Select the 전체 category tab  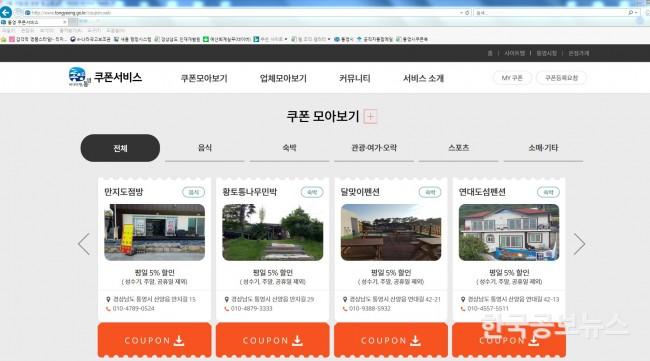[120, 148]
